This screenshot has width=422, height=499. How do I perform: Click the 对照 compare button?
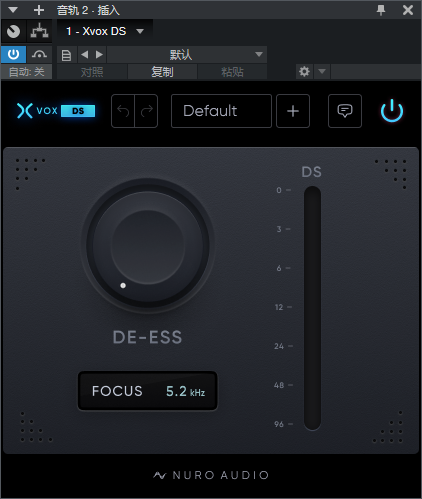click(x=92, y=72)
